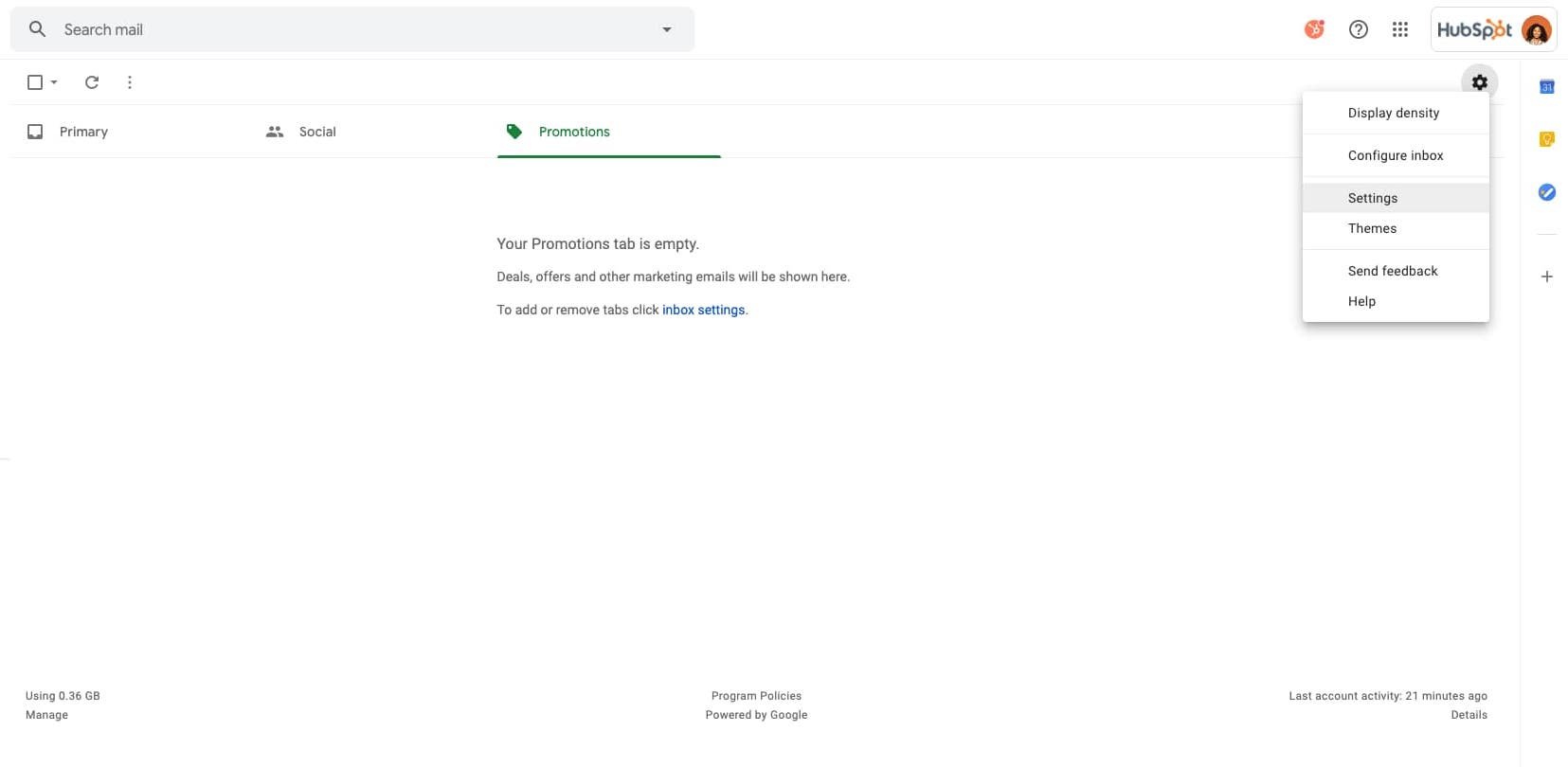Refresh the inbox
The width and height of the screenshot is (1568, 767).
(92, 82)
